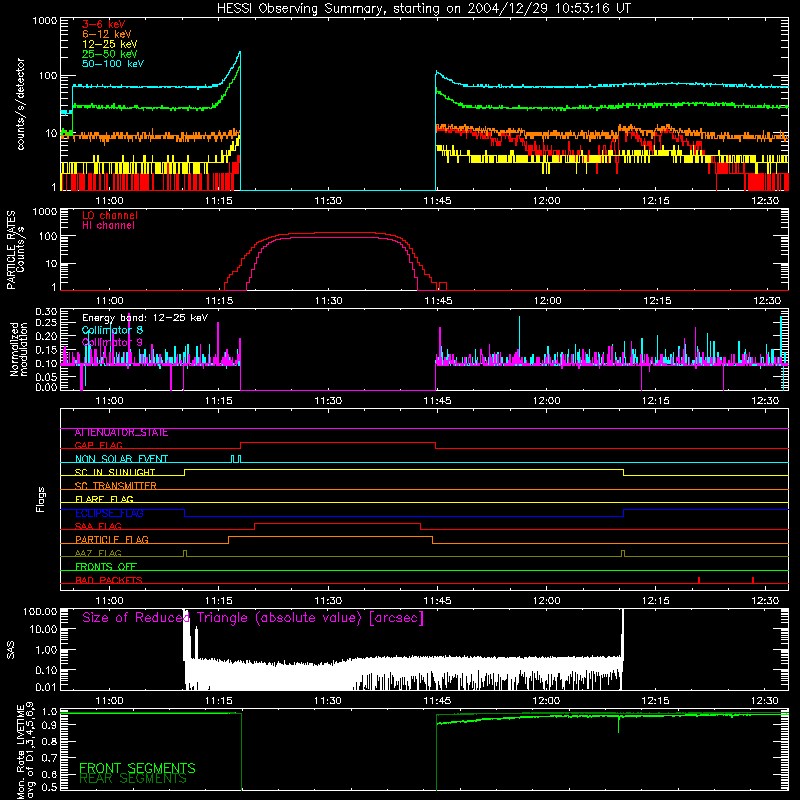Screen dimensions: 800x800
Task: Click the FLARE_FLAG label
Action: pos(104,499)
